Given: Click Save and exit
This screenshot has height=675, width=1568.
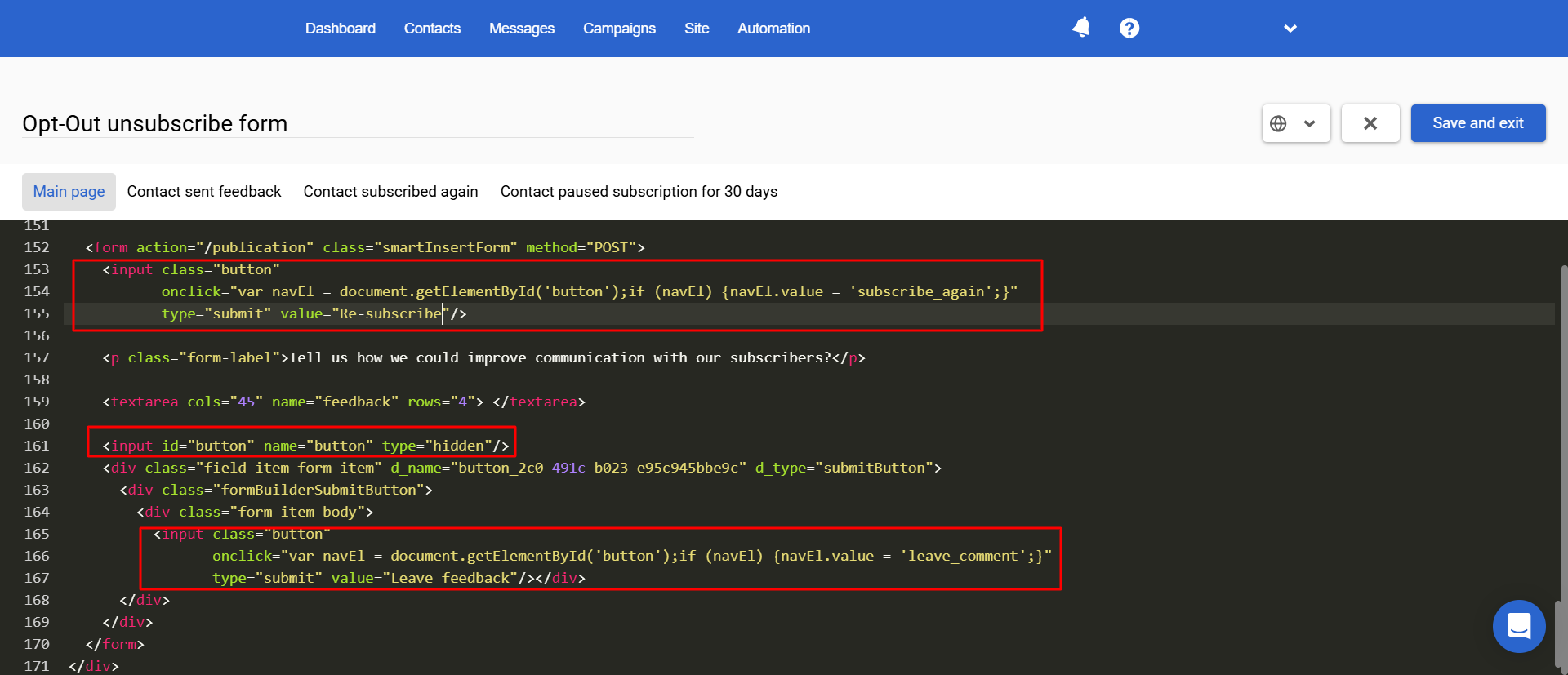Looking at the screenshot, I should click(1478, 123).
